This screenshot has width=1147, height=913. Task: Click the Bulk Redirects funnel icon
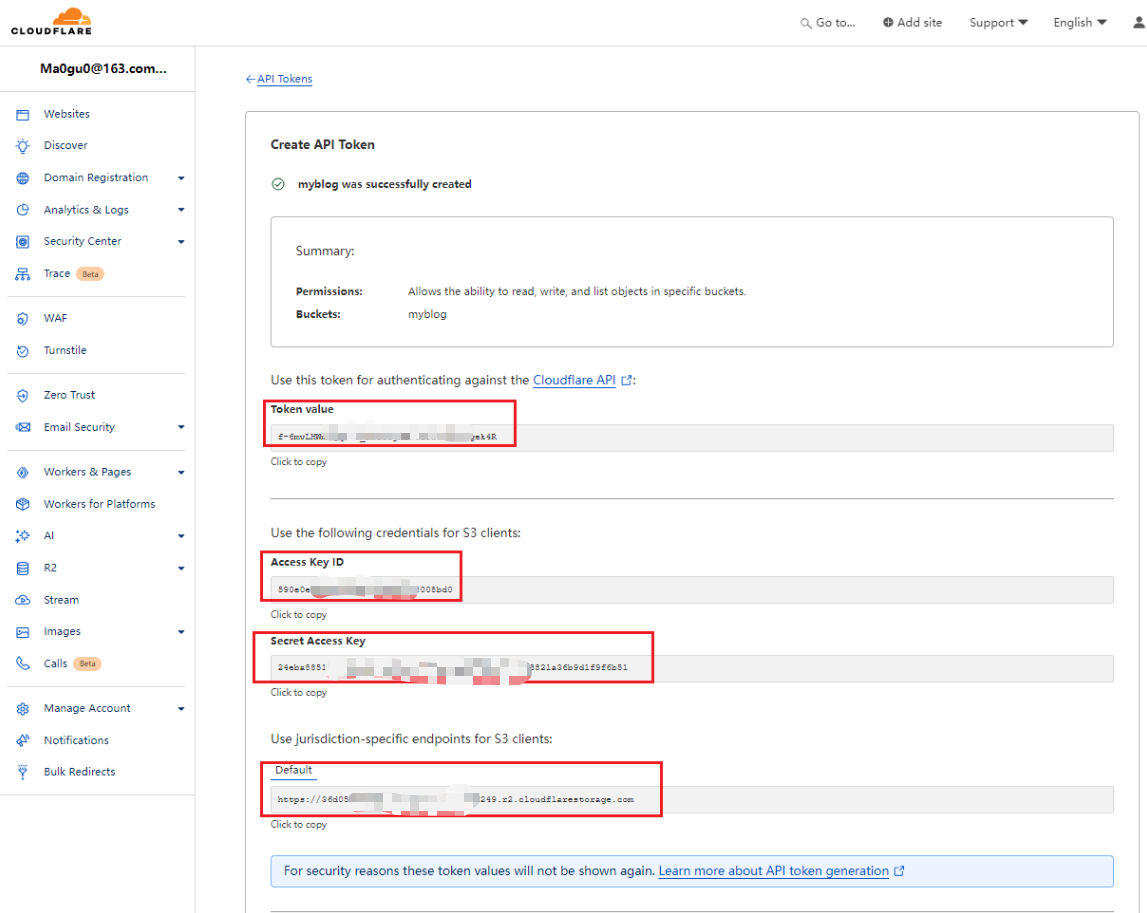coord(23,773)
